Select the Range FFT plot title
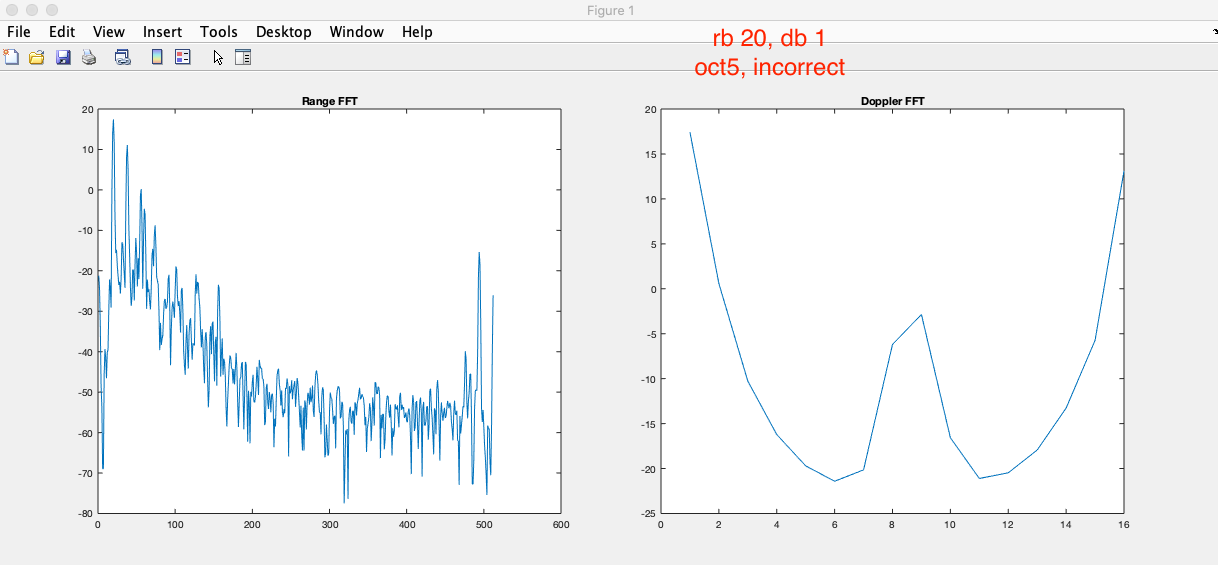The width and height of the screenshot is (1218, 565). [329, 102]
